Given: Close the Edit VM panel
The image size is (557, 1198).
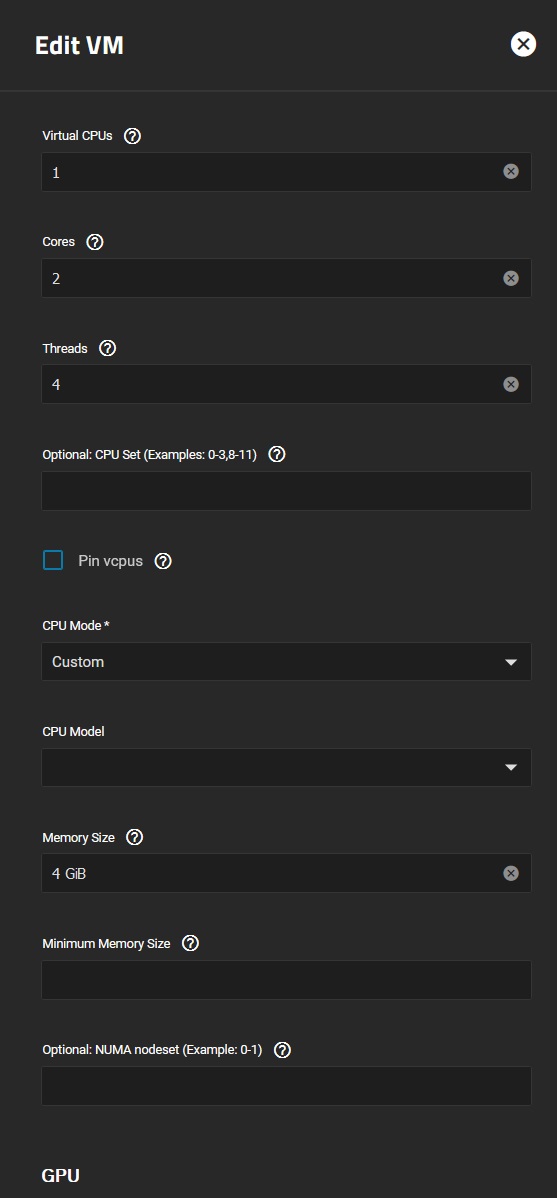Looking at the screenshot, I should pyautogui.click(x=523, y=44).
